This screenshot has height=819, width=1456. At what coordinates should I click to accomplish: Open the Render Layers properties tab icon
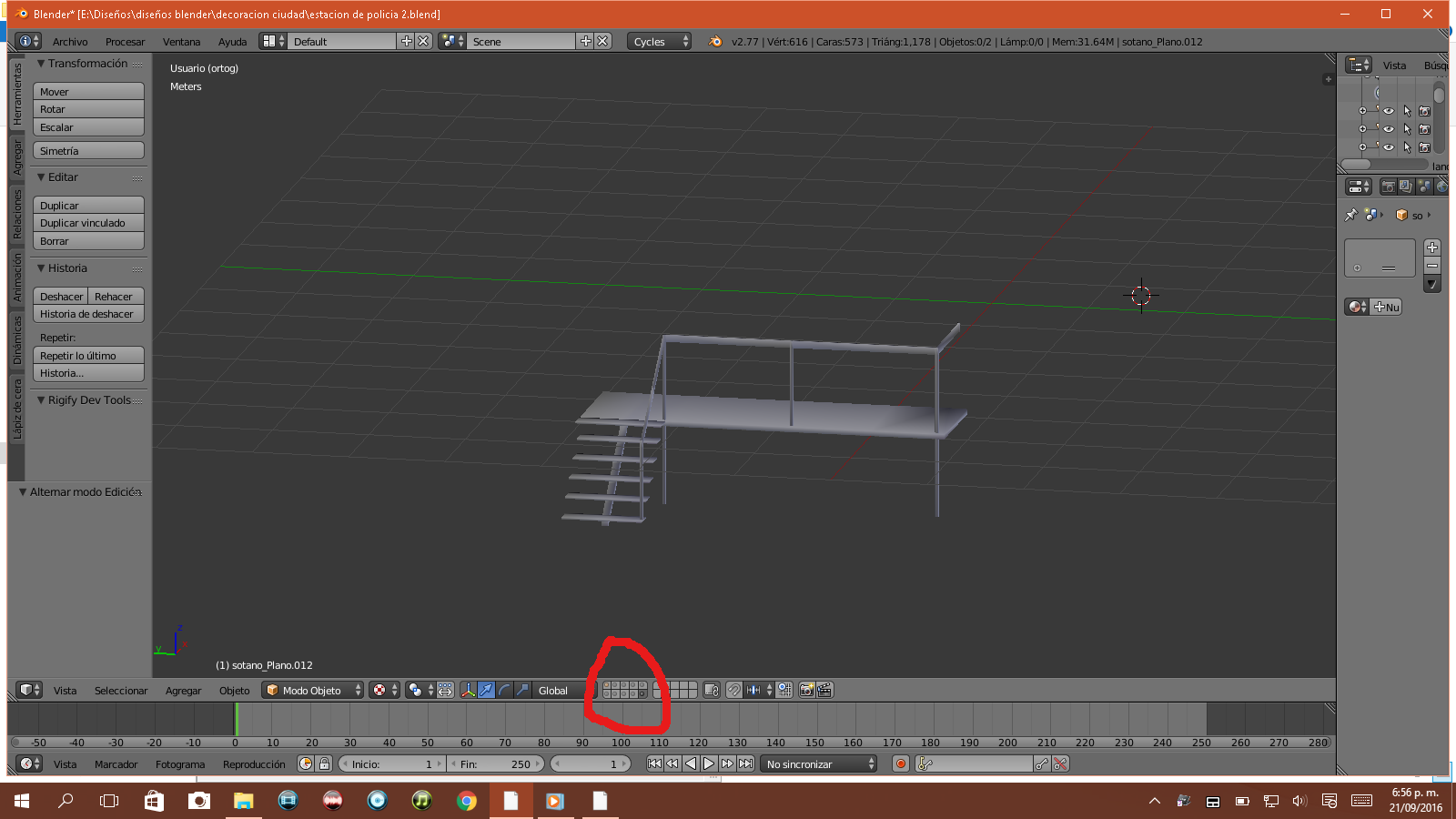click(x=1406, y=187)
